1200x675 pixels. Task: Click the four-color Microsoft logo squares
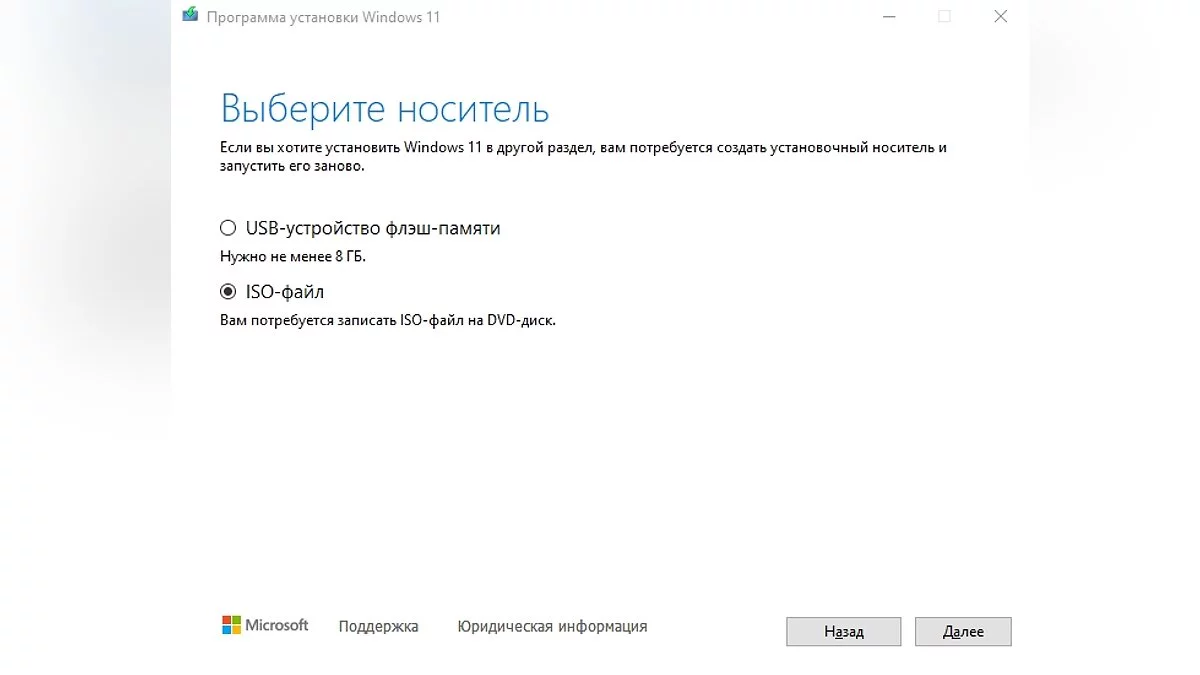tap(231, 625)
